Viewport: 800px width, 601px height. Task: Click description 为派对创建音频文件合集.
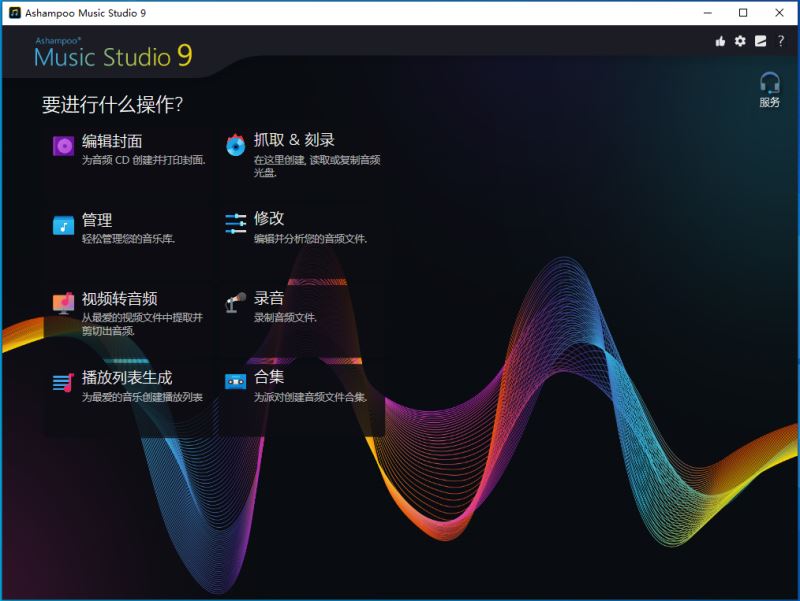tap(310, 397)
